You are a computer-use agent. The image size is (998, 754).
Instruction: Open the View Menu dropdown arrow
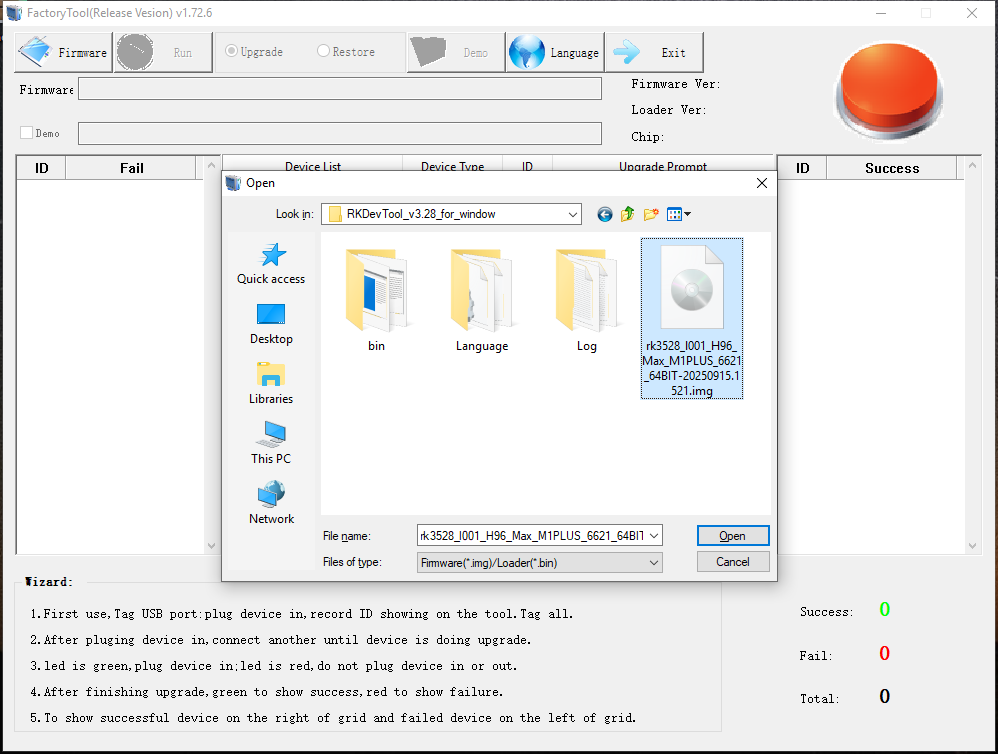tap(687, 214)
